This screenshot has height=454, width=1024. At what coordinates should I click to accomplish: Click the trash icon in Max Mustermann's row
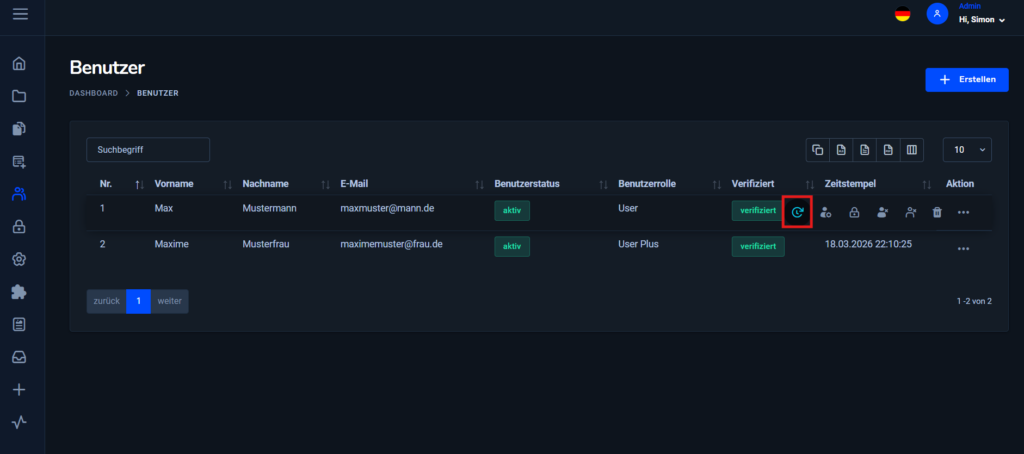936,212
